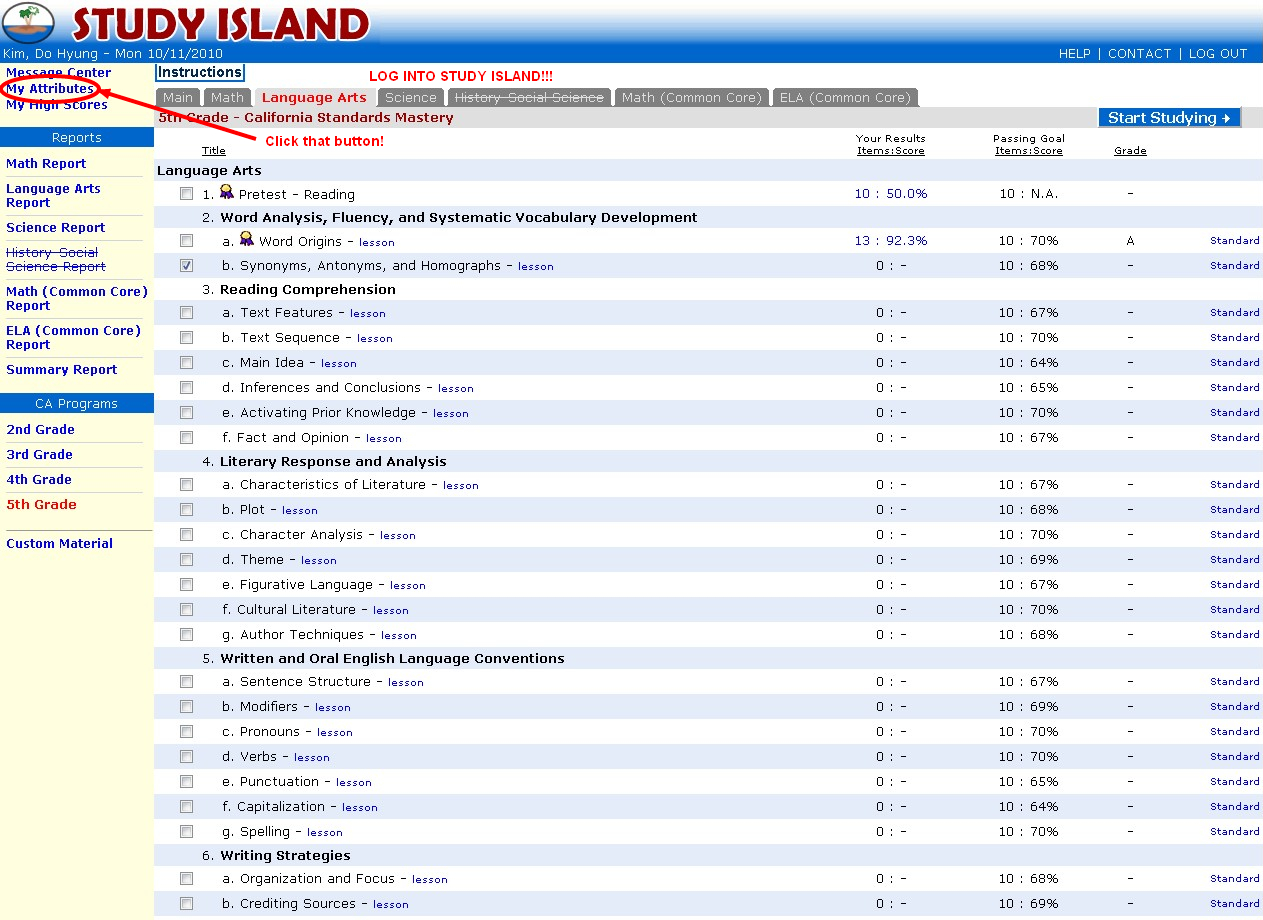Click the Start Studying button

1169,117
